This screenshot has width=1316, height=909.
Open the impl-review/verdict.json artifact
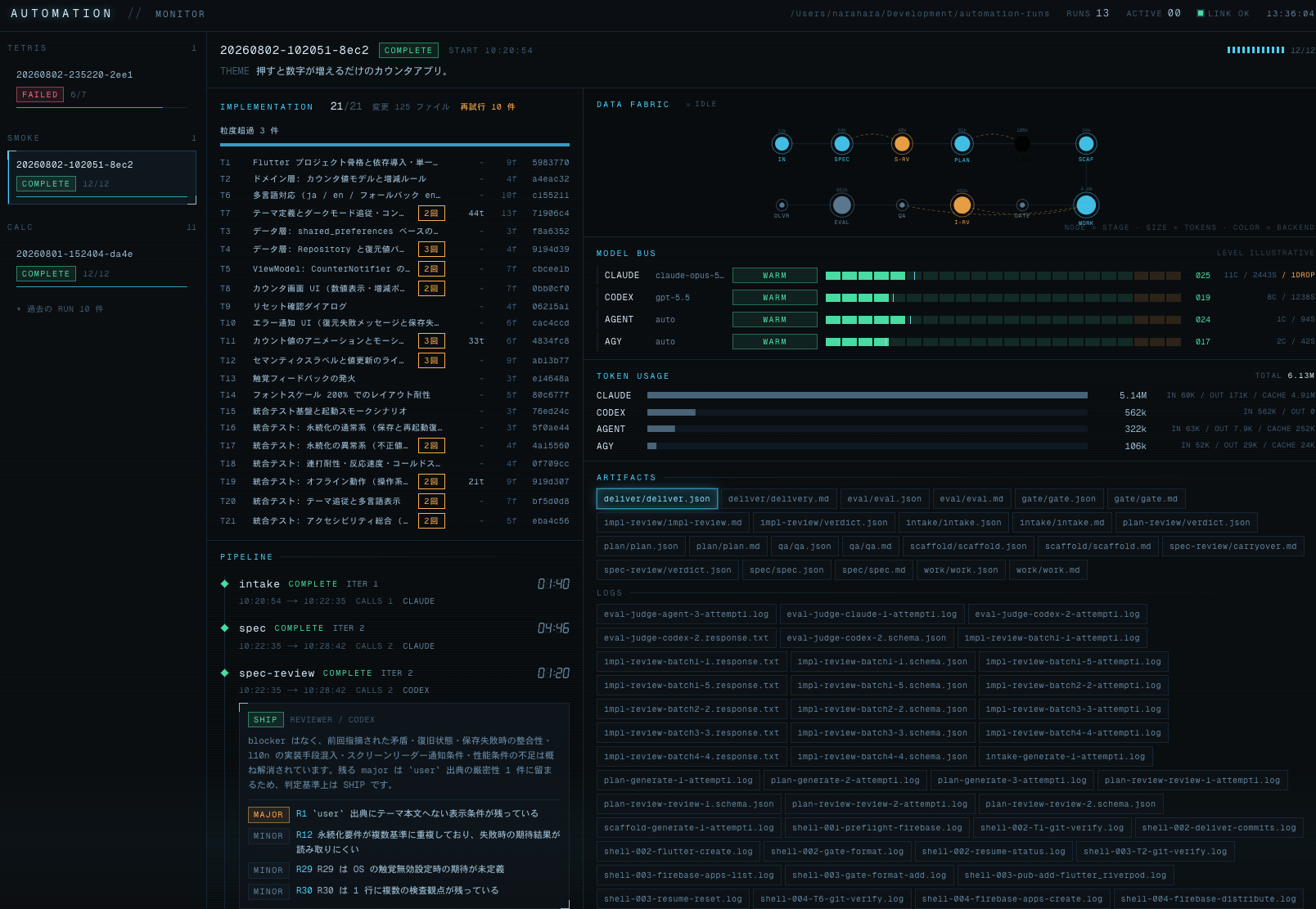pyautogui.click(x=824, y=523)
